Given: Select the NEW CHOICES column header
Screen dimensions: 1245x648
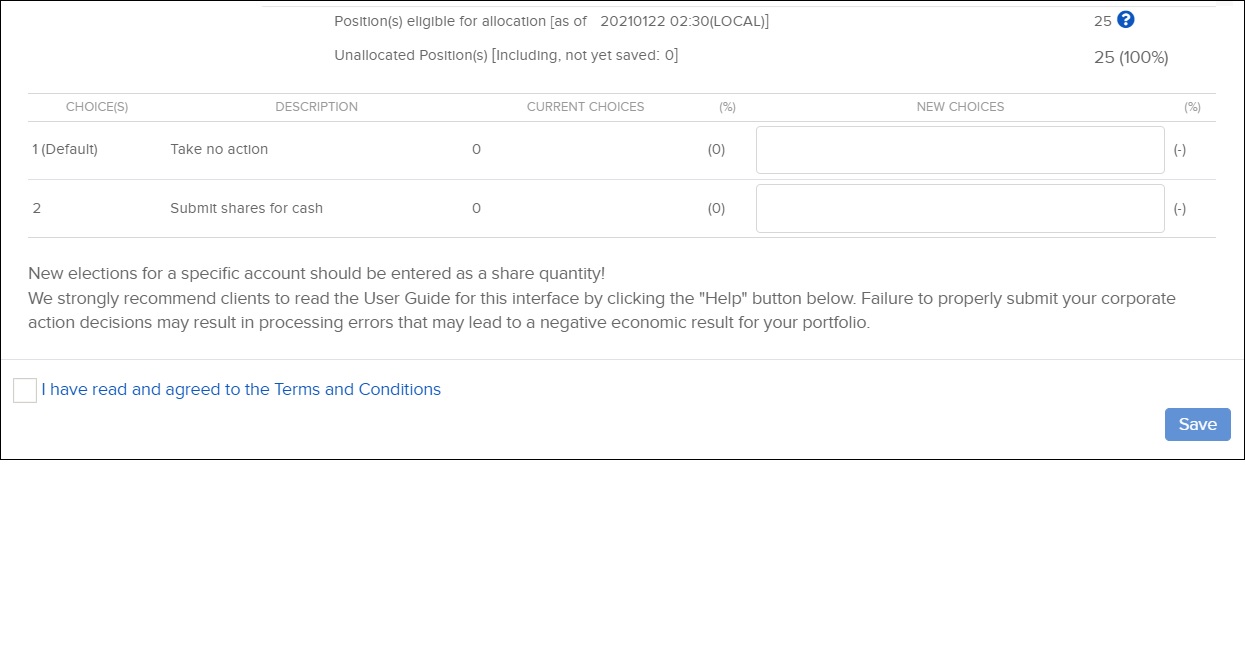Looking at the screenshot, I should click(x=960, y=107).
